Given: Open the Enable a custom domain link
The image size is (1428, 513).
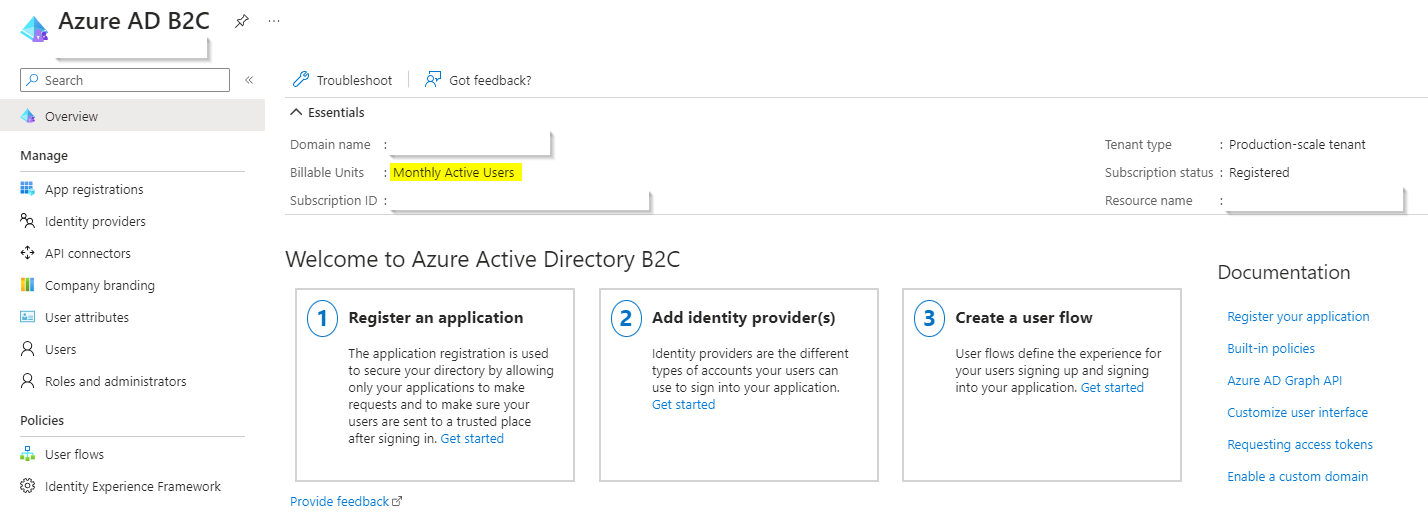Looking at the screenshot, I should click(1297, 476).
